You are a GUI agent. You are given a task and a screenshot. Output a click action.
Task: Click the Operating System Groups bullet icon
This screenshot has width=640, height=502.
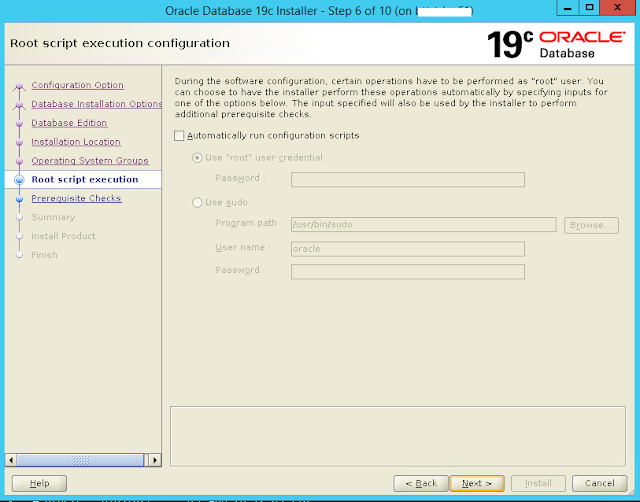pyautogui.click(x=19, y=161)
